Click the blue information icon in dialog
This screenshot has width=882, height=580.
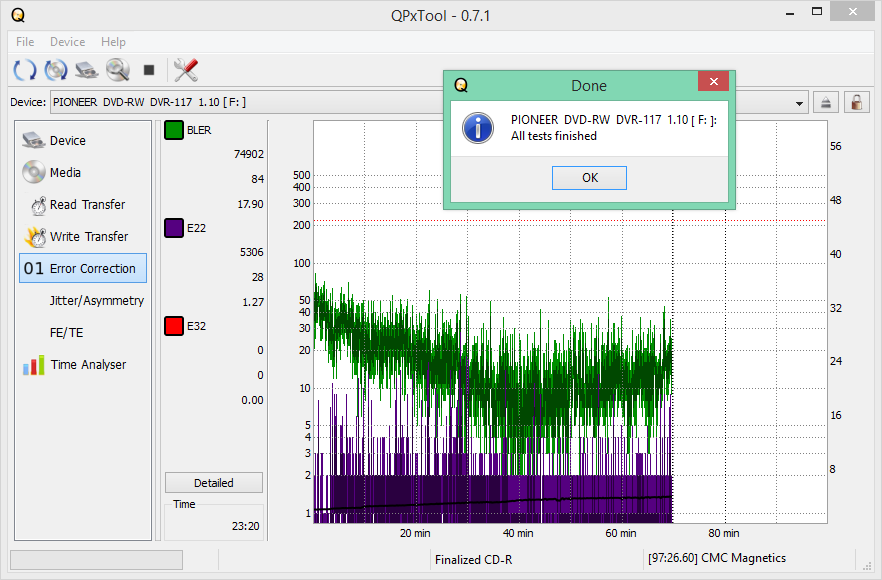478,128
